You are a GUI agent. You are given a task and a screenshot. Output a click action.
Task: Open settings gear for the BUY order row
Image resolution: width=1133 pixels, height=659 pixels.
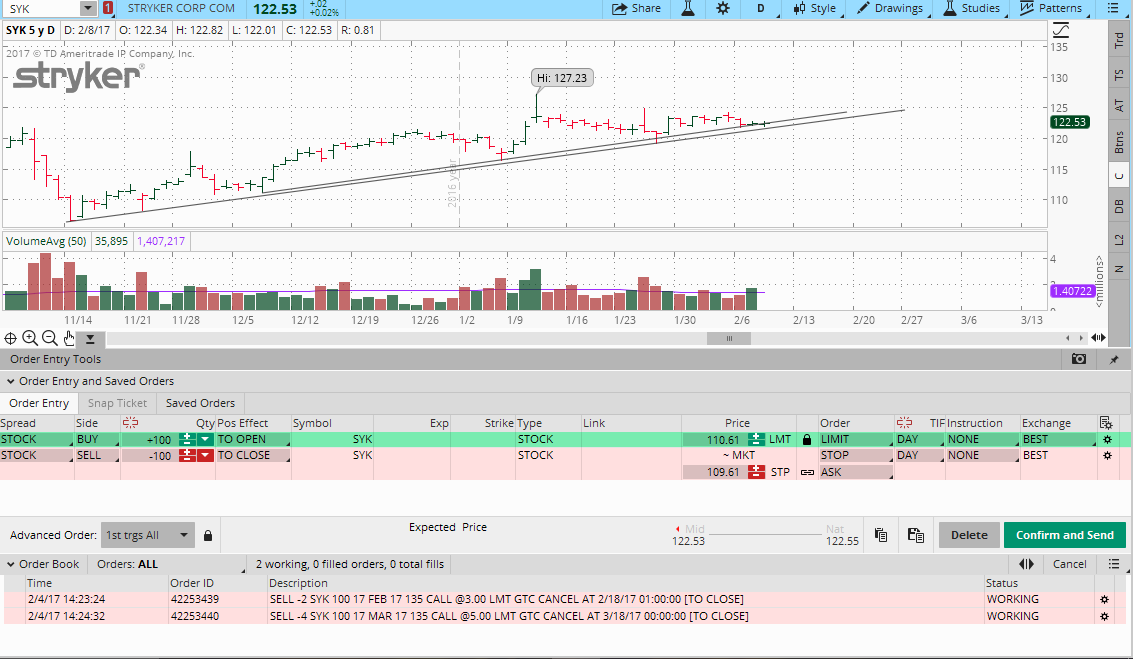(1107, 439)
